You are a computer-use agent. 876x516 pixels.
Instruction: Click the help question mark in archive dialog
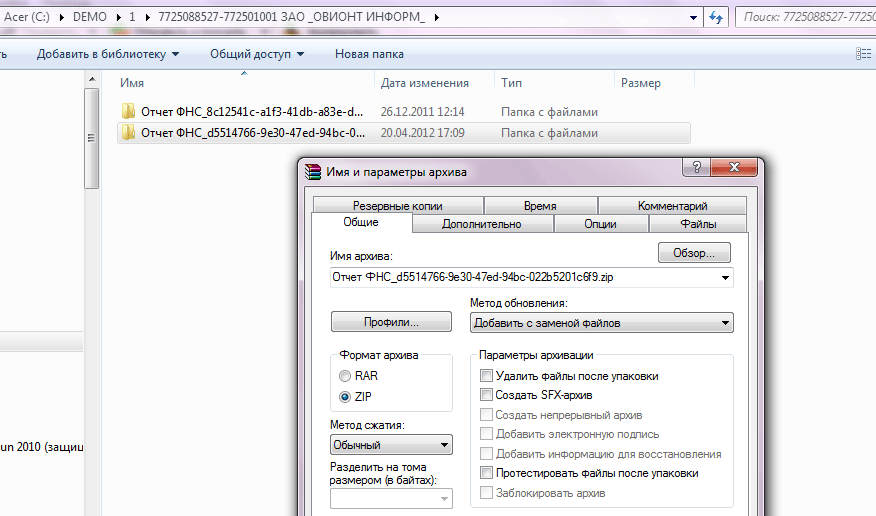tap(697, 167)
